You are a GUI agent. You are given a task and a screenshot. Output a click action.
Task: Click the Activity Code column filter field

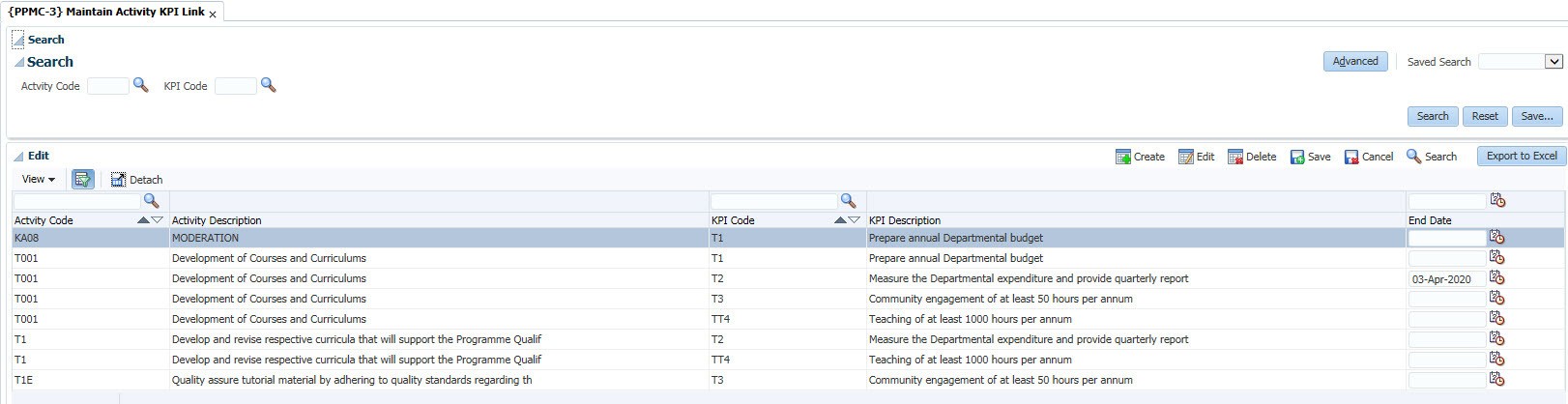point(77,201)
